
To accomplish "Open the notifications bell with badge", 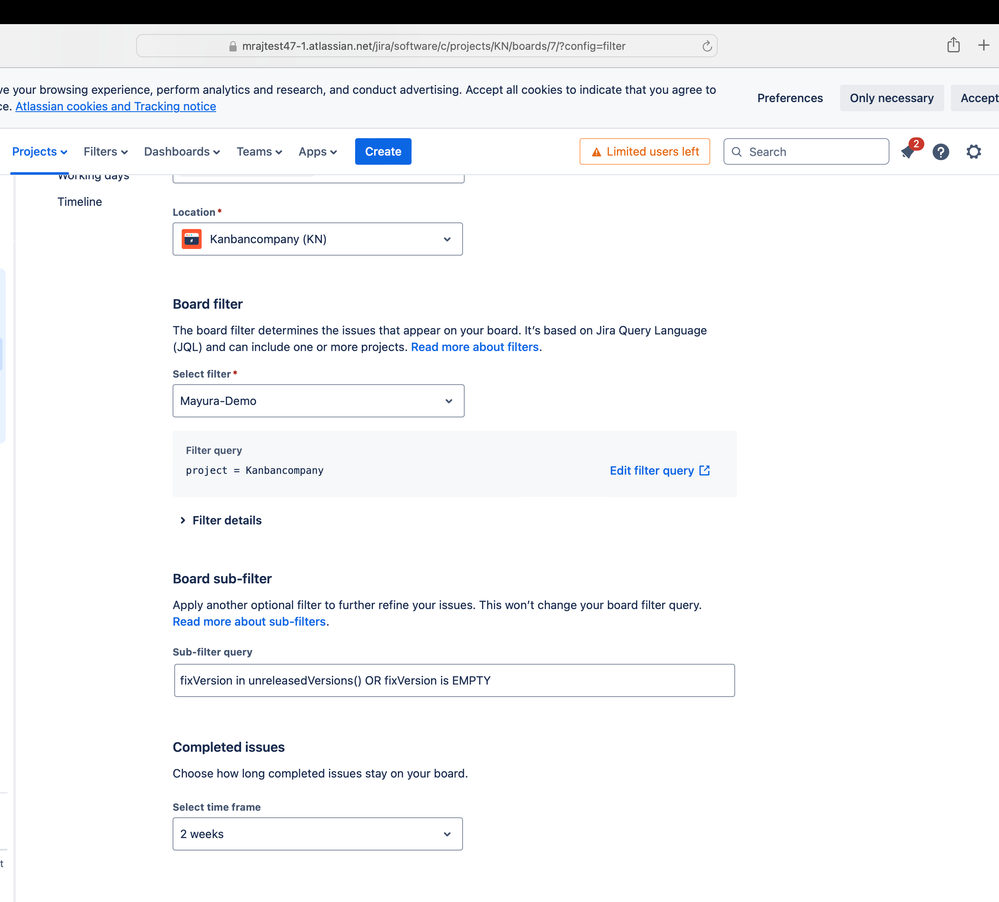I will pyautogui.click(x=910, y=151).
